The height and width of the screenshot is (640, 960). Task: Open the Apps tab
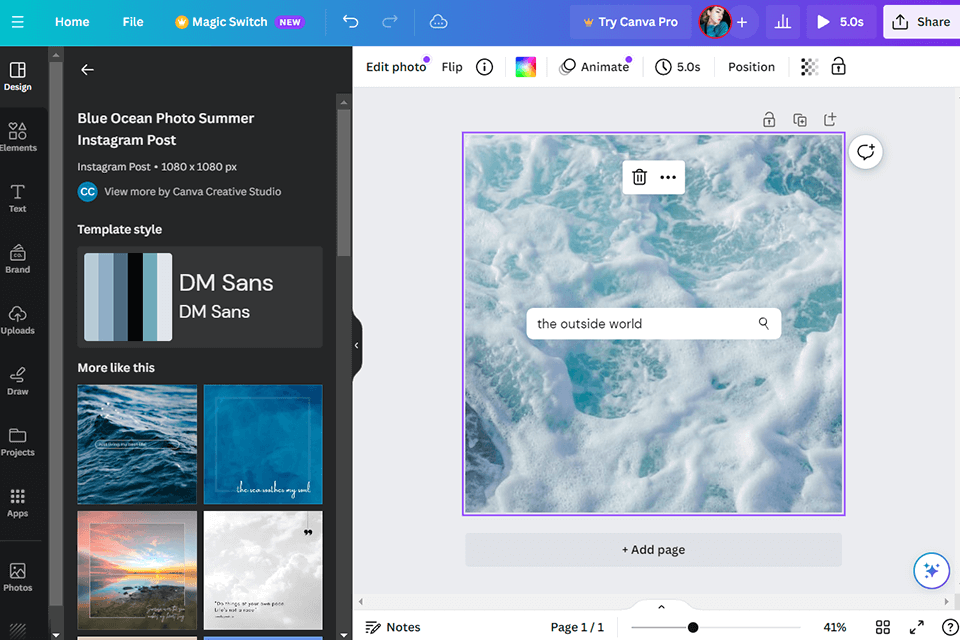coord(18,503)
